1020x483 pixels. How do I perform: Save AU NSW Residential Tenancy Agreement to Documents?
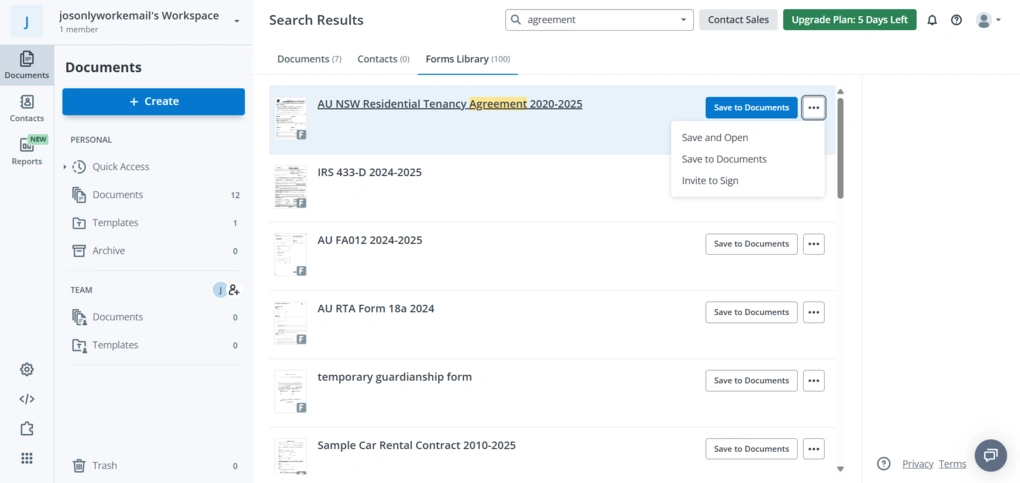tap(751, 108)
